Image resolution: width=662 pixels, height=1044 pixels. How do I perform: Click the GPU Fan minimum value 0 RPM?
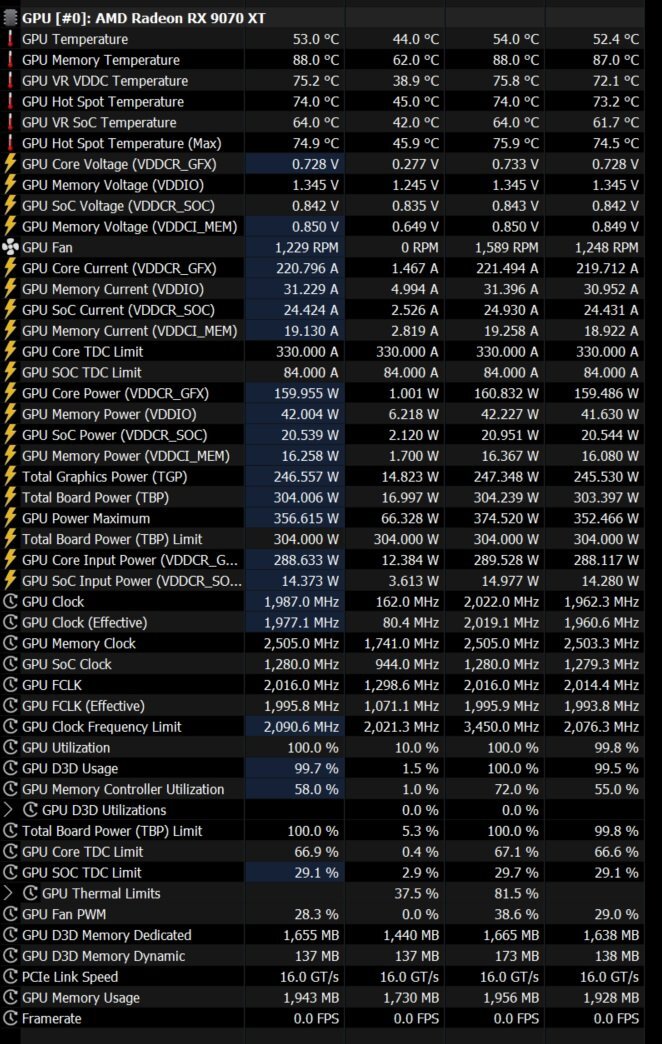point(420,248)
